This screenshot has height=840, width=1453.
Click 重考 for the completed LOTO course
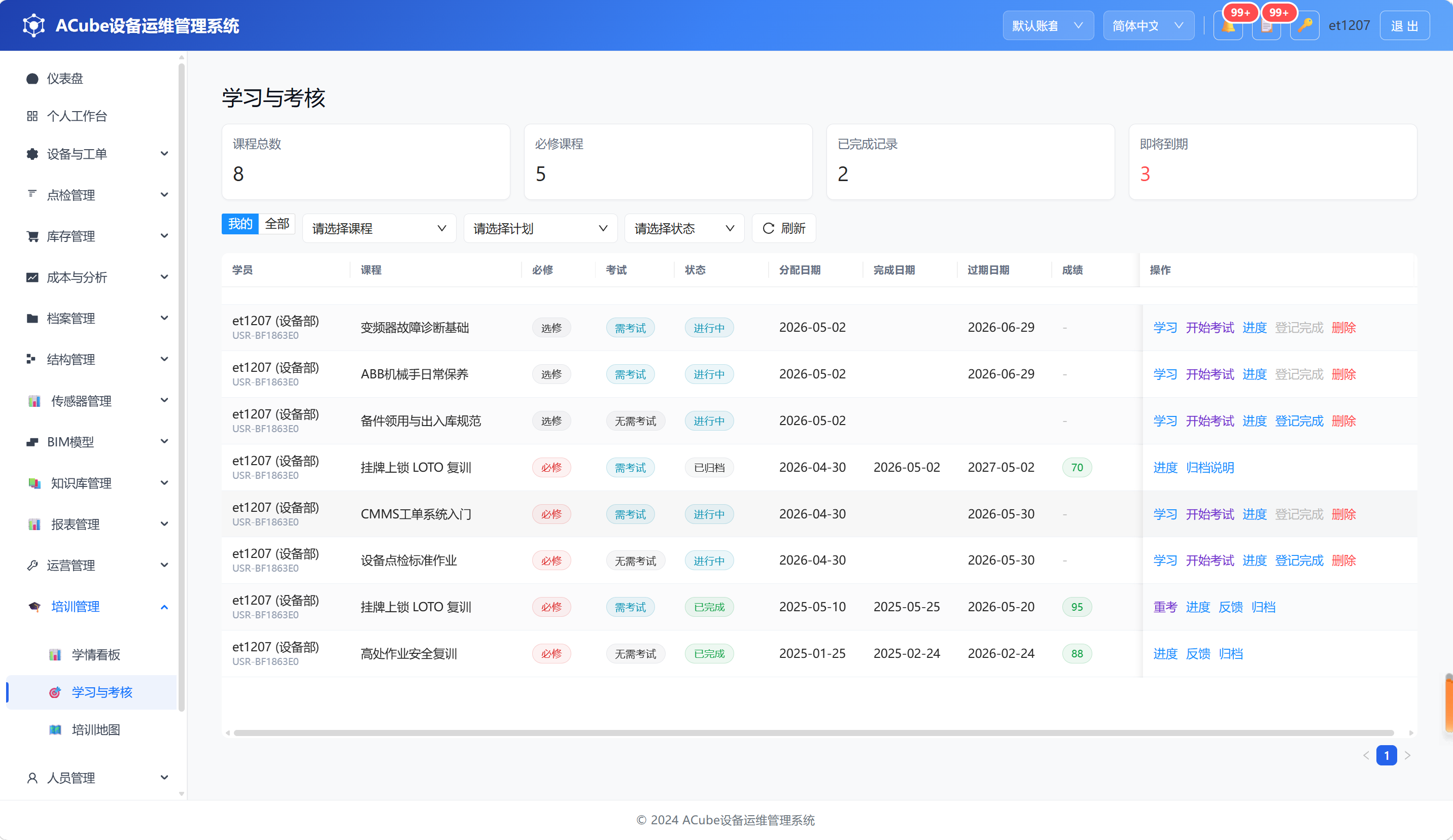(x=1165, y=607)
